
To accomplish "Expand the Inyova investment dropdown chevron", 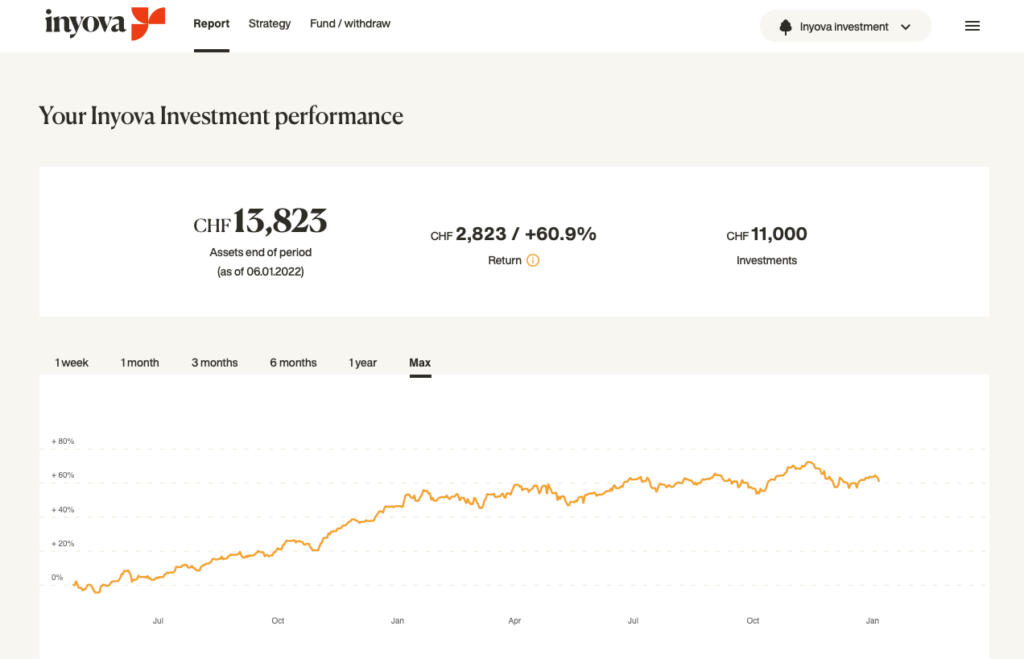I will pyautogui.click(x=905, y=27).
